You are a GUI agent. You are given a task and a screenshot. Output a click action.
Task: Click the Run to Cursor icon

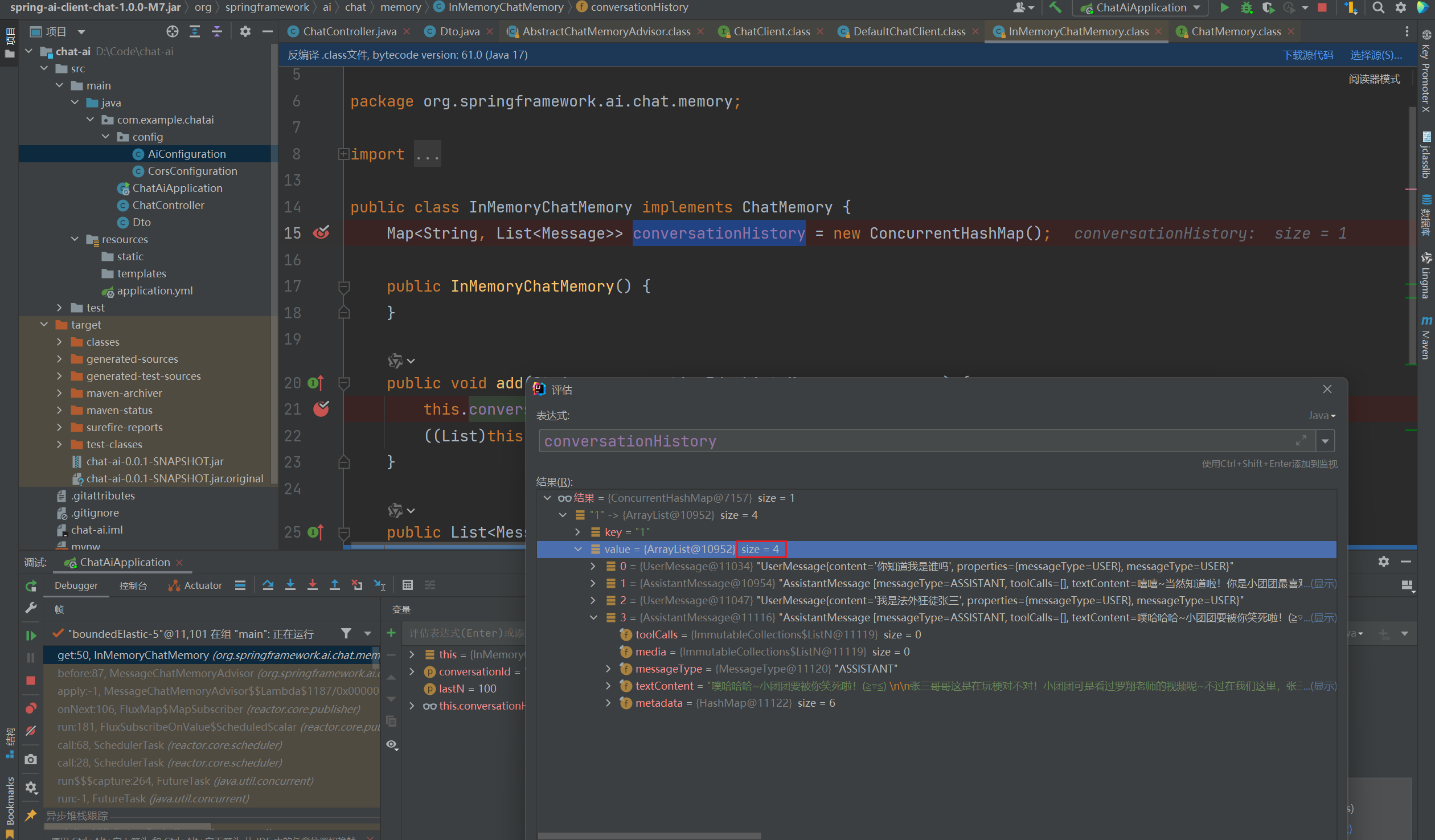(x=379, y=585)
